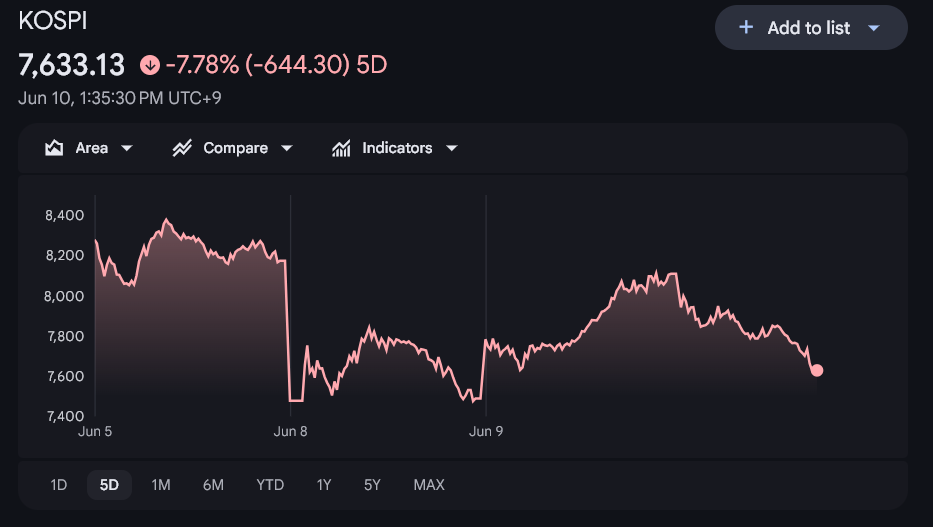Click the Jun 8 date axis label

pos(290,432)
